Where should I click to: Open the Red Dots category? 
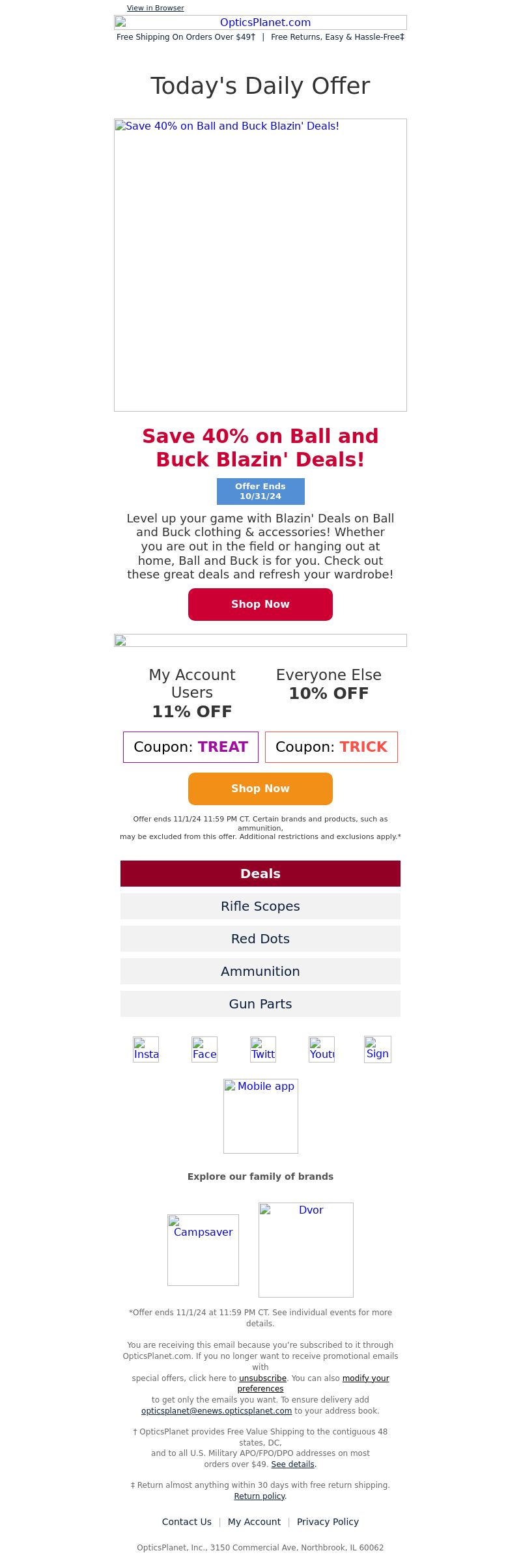pos(260,939)
